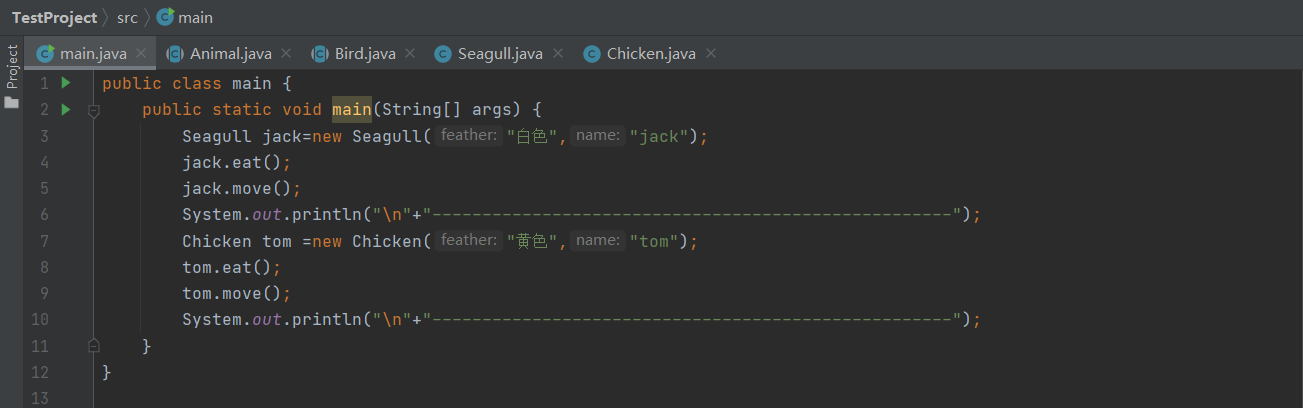Click the tom.move(); statement
1303x408 pixels.
coord(236,293)
